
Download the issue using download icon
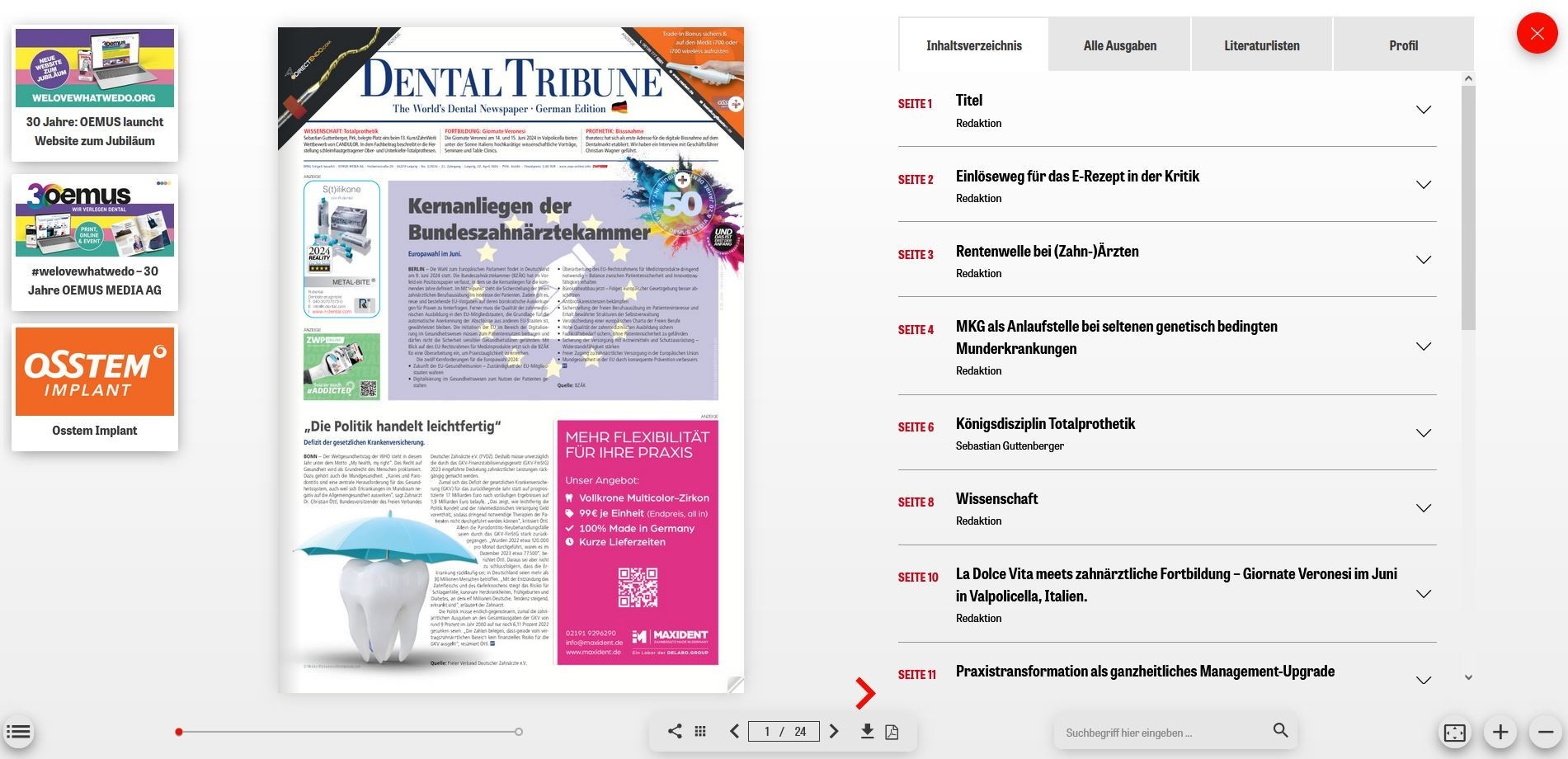tap(867, 731)
